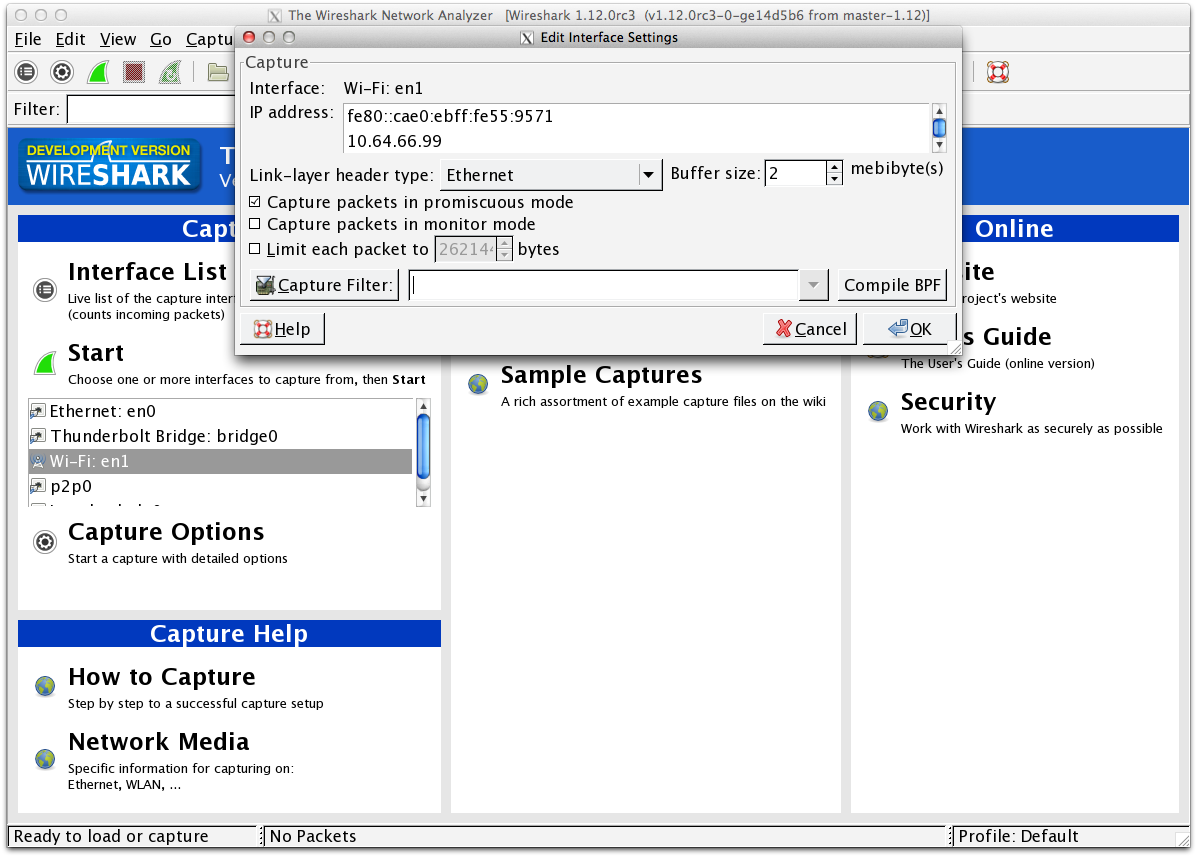Click the IP address list scrollbar thumb

coord(940,127)
